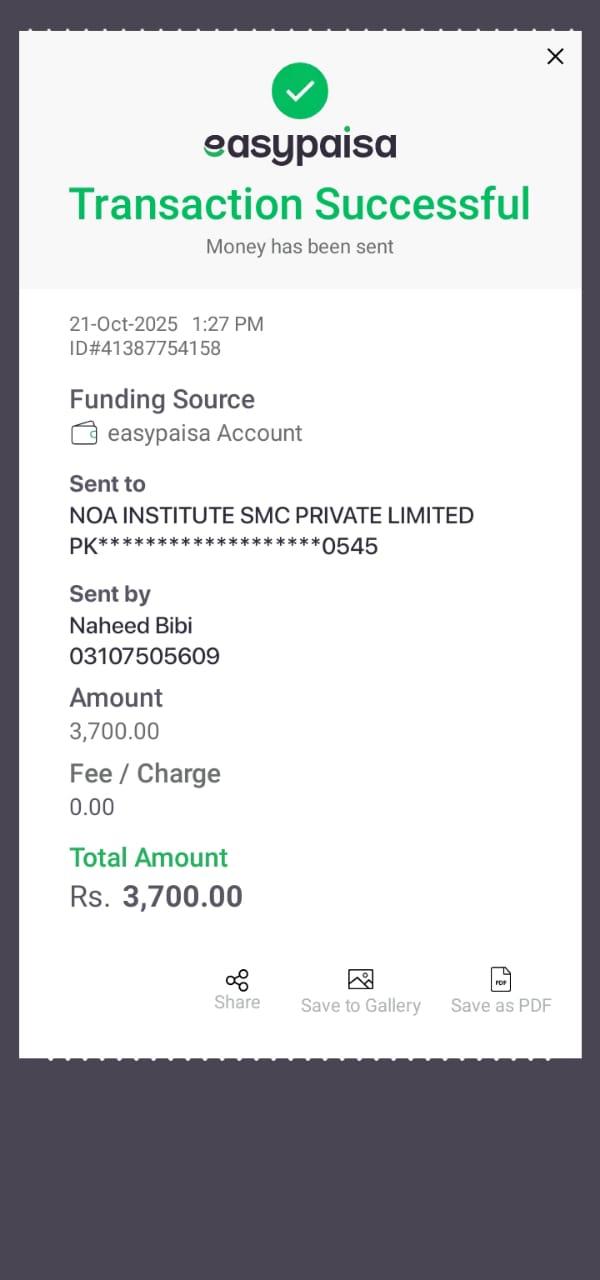Select the transaction ID number 41387754158
Viewport: 600px width, 1280px height.
click(x=145, y=349)
